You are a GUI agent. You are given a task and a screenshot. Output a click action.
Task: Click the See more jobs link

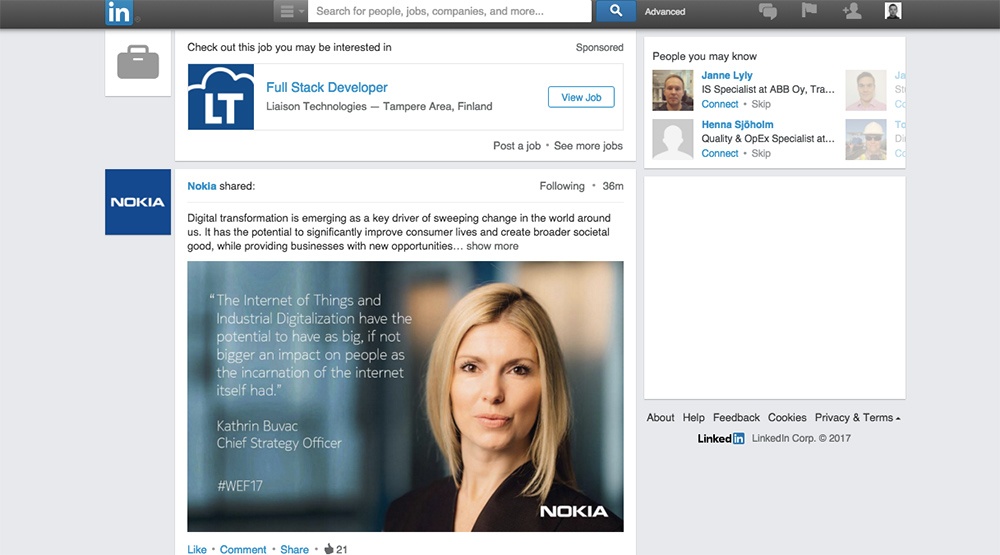point(588,146)
